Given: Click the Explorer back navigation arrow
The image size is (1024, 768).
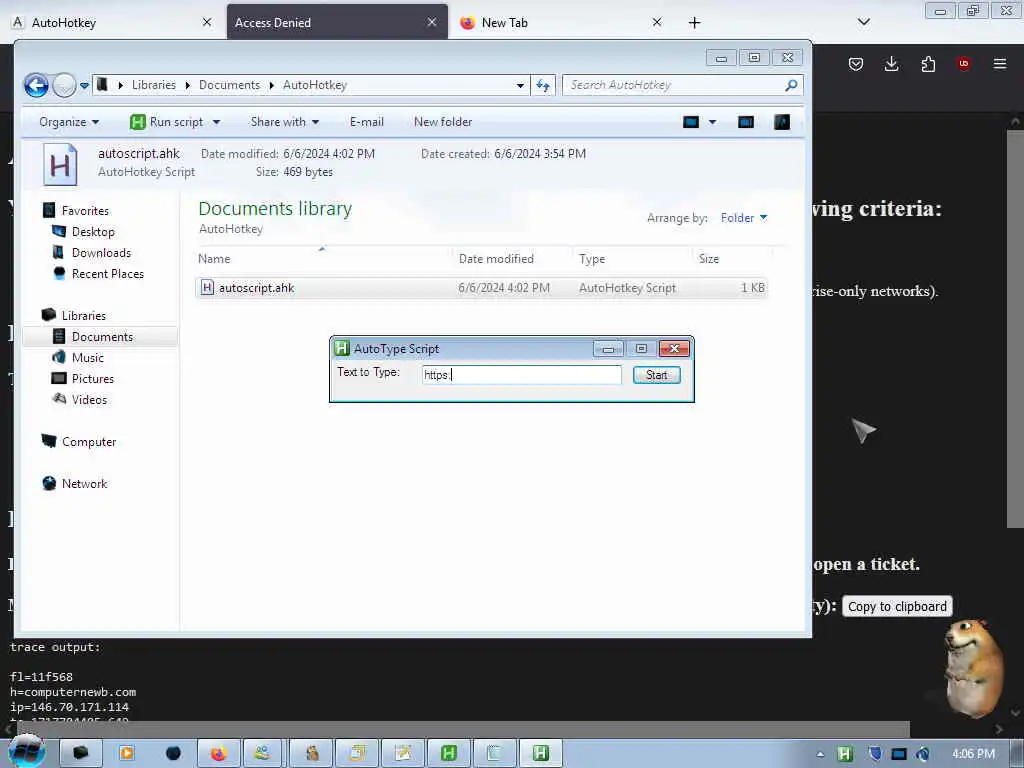Looking at the screenshot, I should (x=36, y=86).
